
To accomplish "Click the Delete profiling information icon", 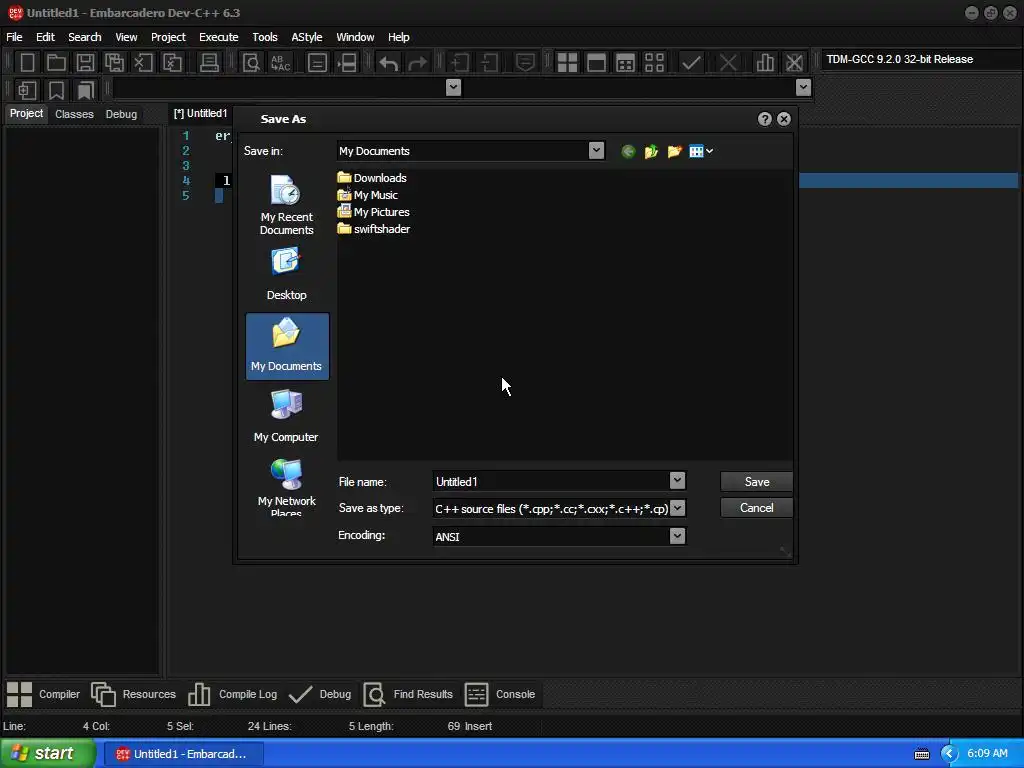I will (x=794, y=63).
